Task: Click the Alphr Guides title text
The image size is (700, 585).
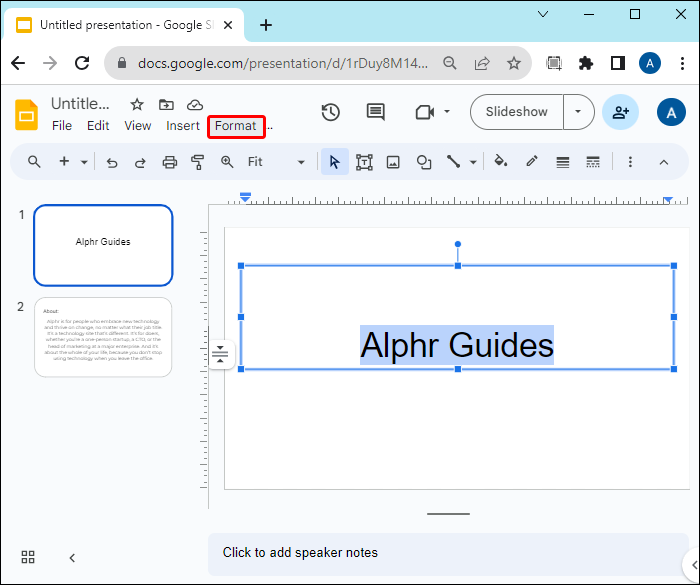Action: tap(457, 345)
